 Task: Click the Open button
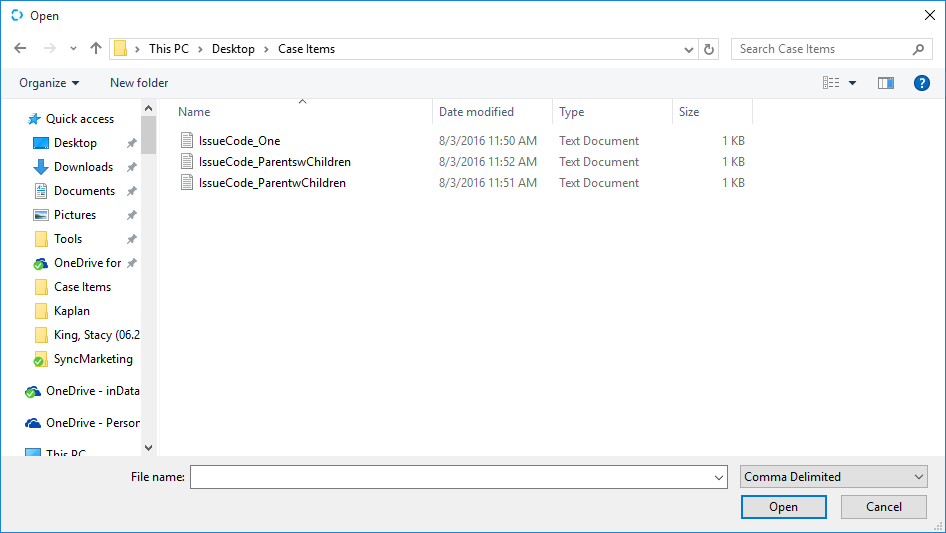click(x=783, y=507)
